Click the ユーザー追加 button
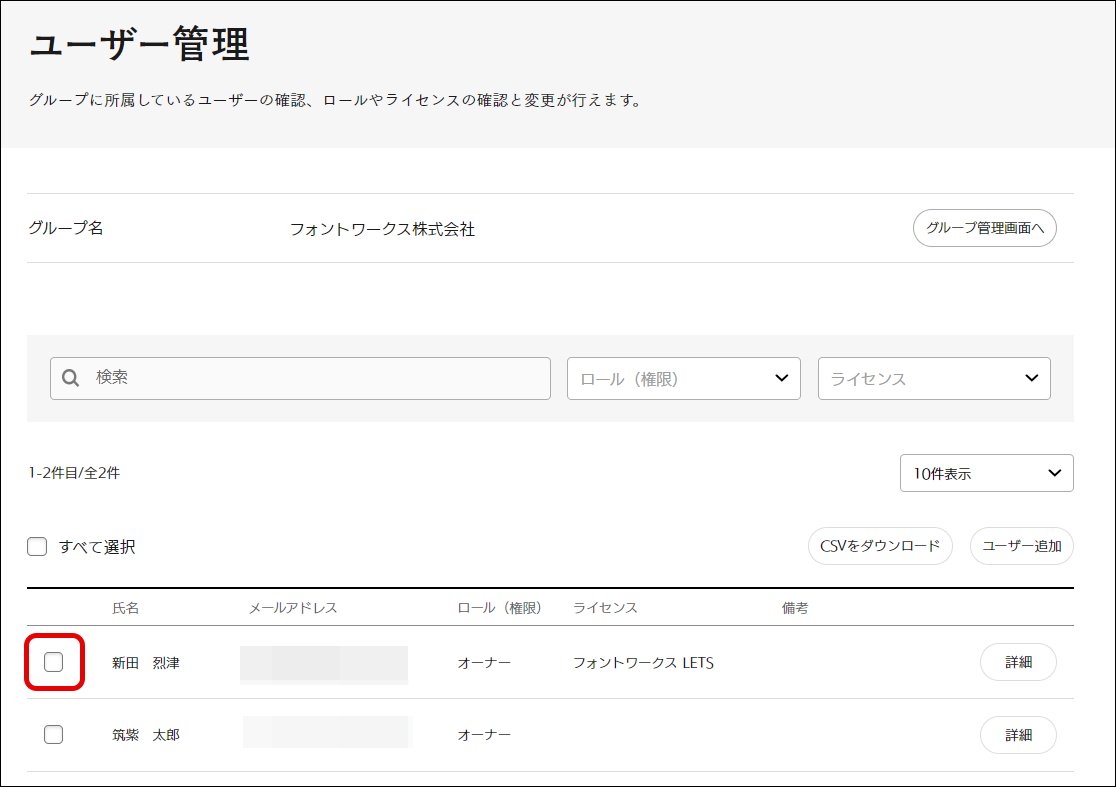This screenshot has width=1116, height=787. point(1021,546)
